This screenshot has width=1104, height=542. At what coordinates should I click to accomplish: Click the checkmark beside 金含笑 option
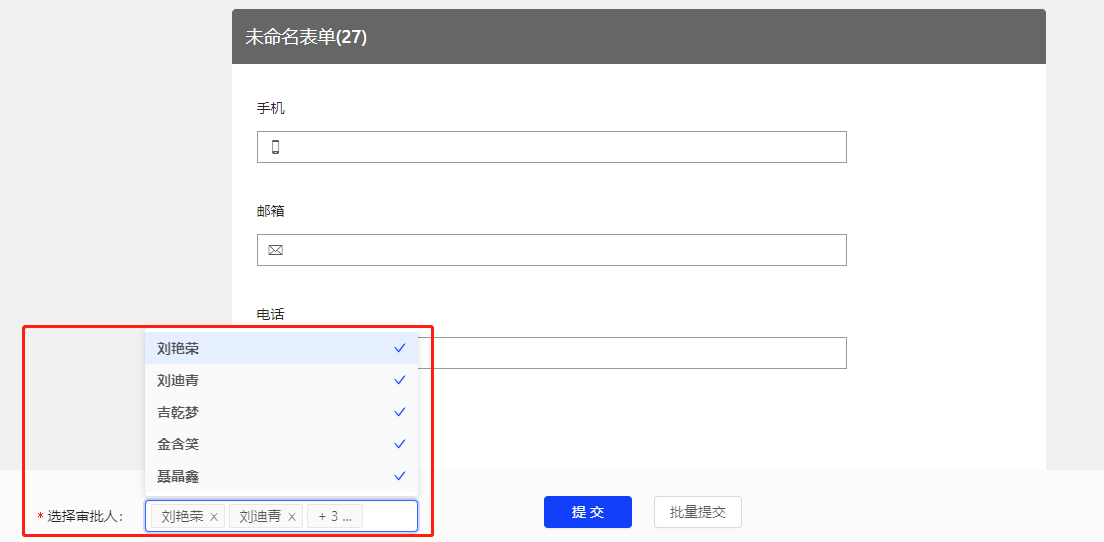click(400, 444)
